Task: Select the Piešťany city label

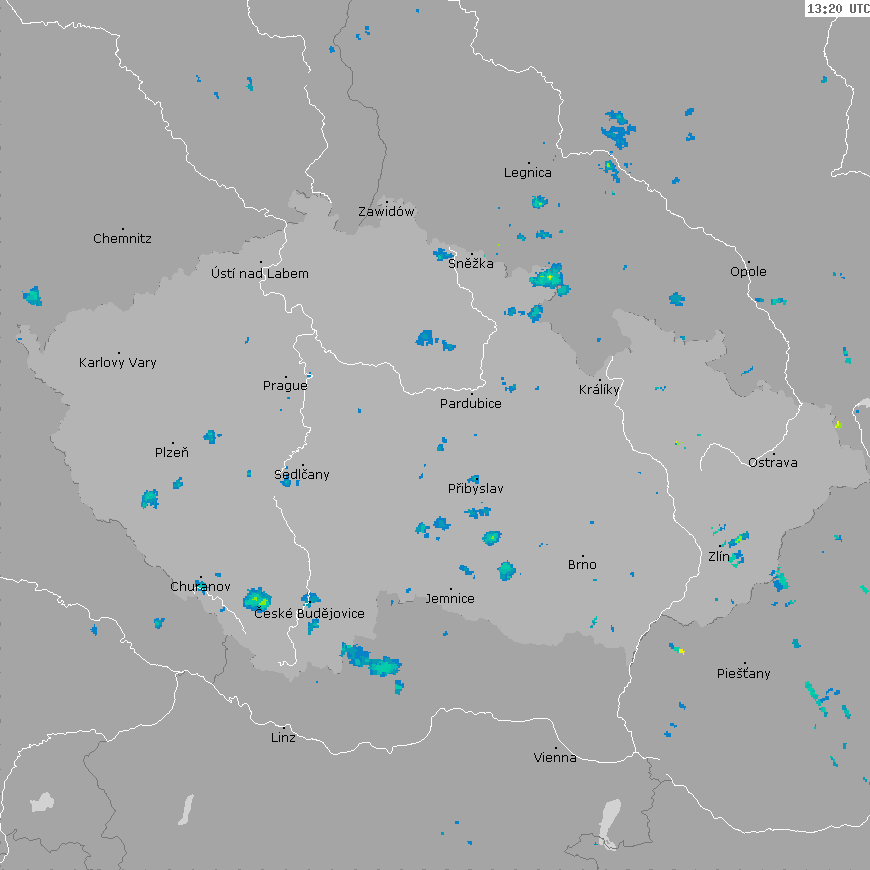Action: tap(744, 673)
